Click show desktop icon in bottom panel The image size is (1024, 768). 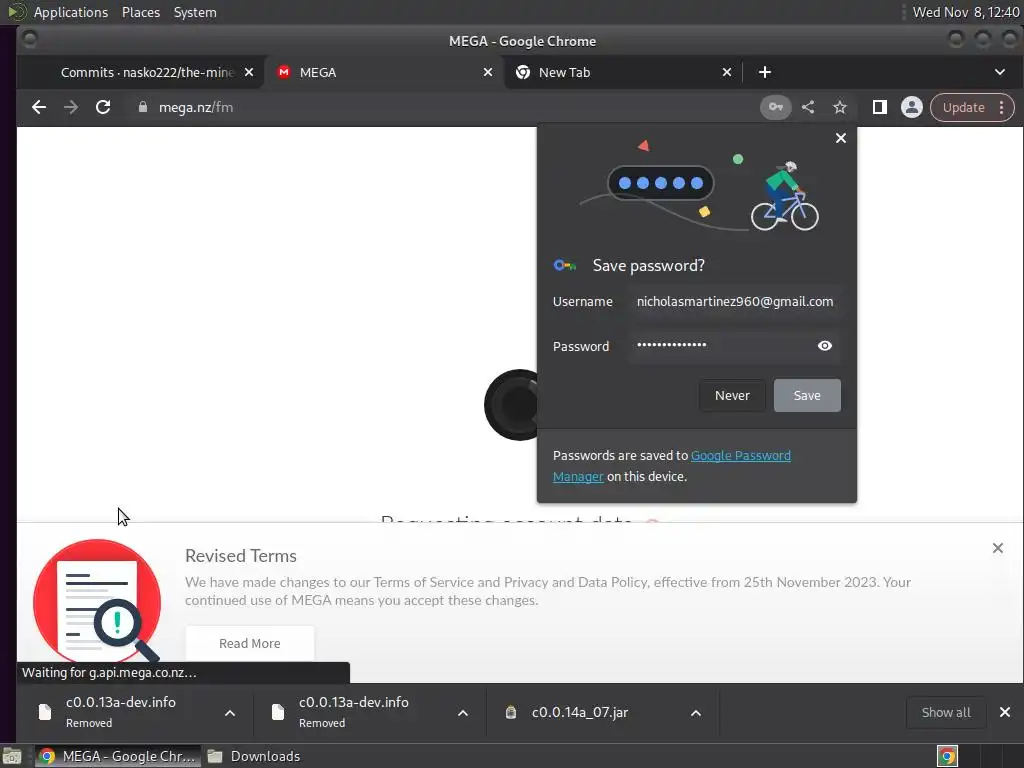(12, 756)
